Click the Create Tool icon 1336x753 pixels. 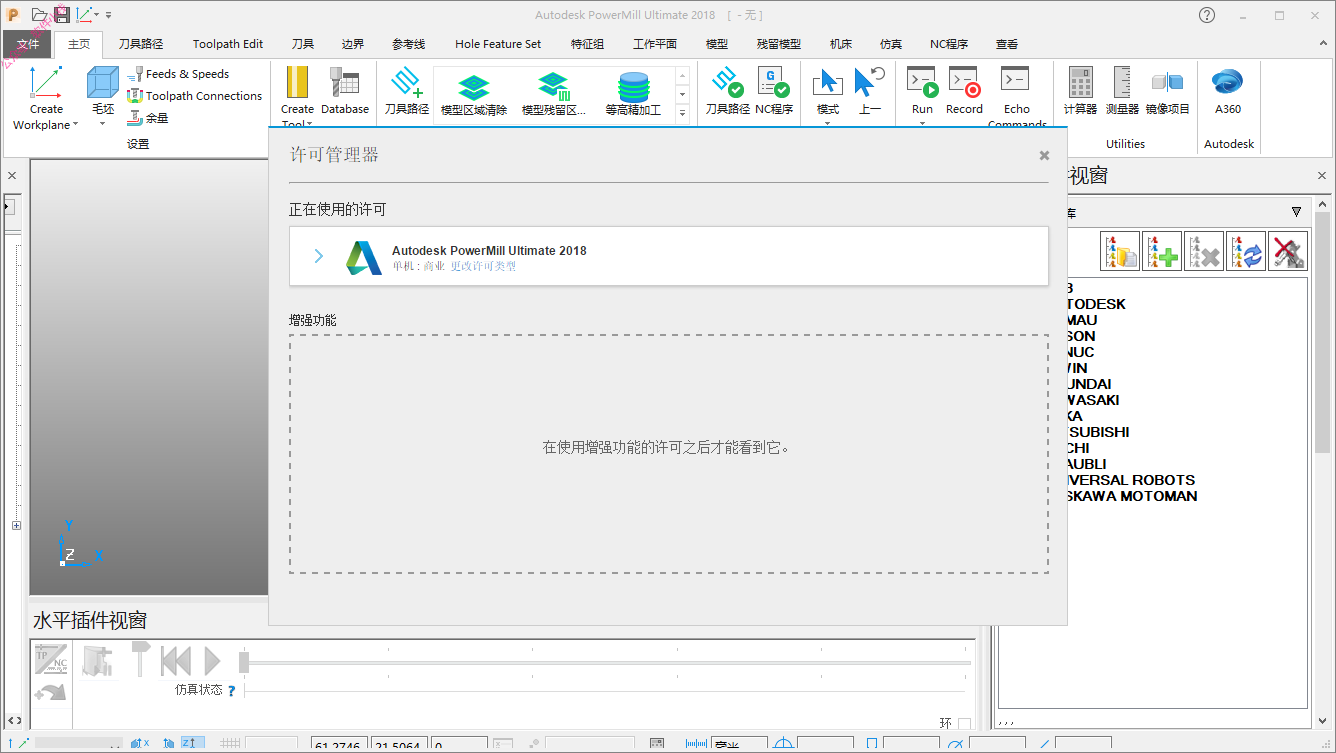point(297,84)
